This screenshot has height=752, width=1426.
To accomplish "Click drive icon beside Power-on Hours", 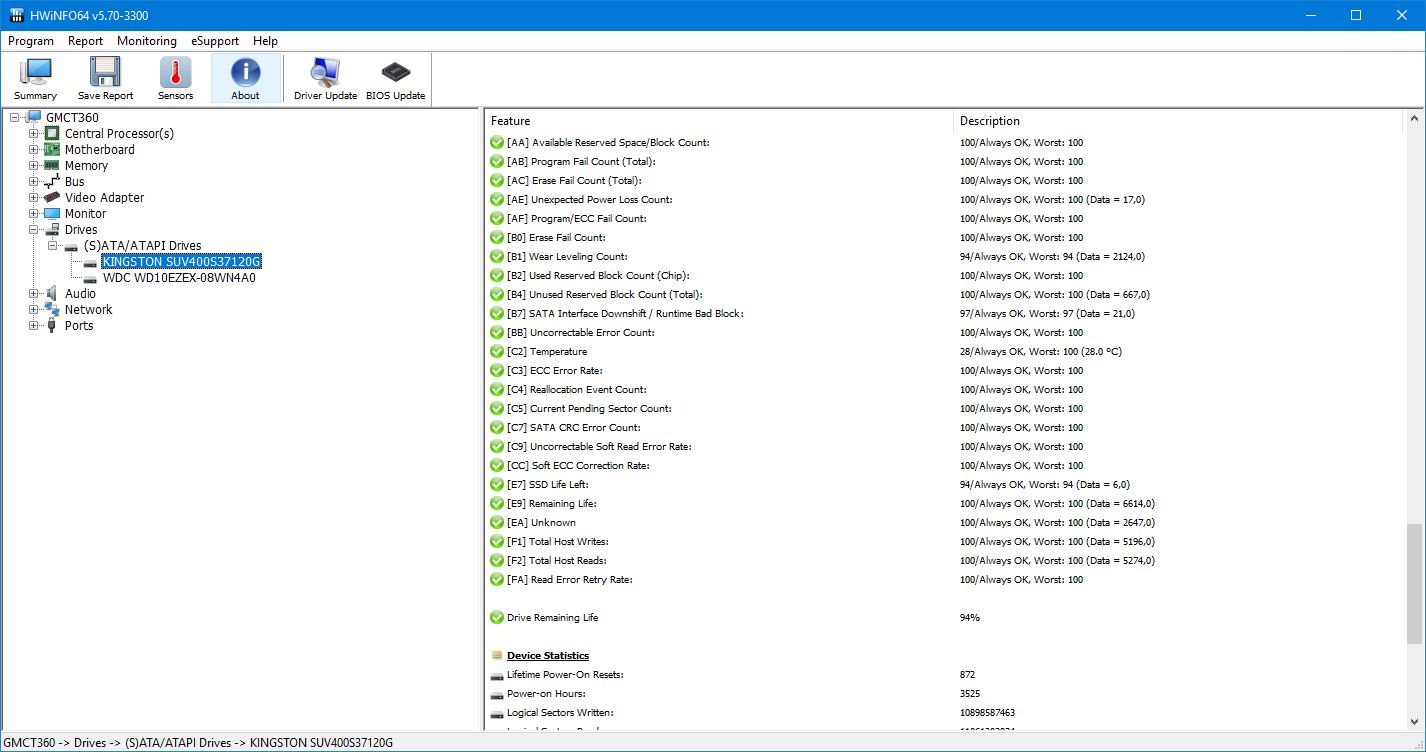I will pyautogui.click(x=497, y=694).
